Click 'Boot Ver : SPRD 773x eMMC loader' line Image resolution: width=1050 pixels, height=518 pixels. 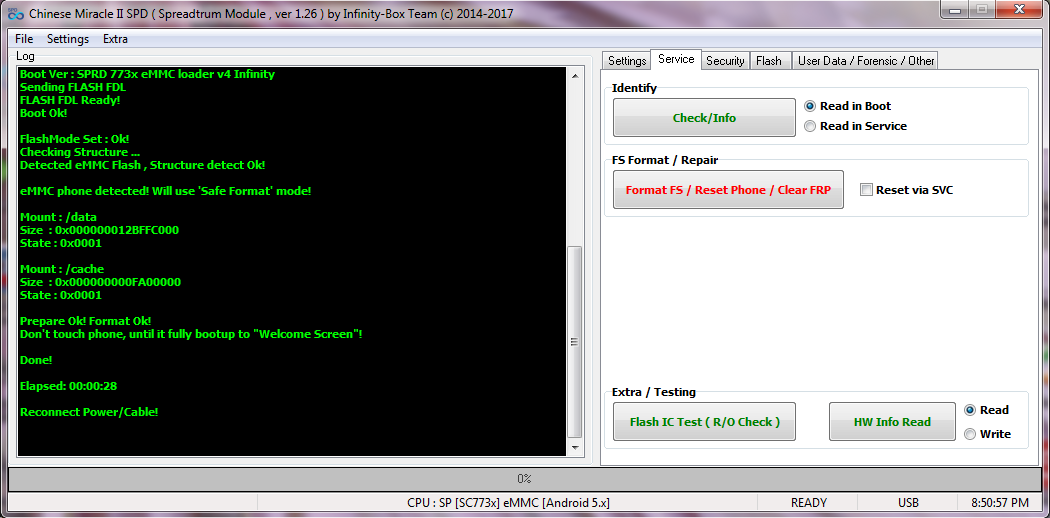pos(147,74)
